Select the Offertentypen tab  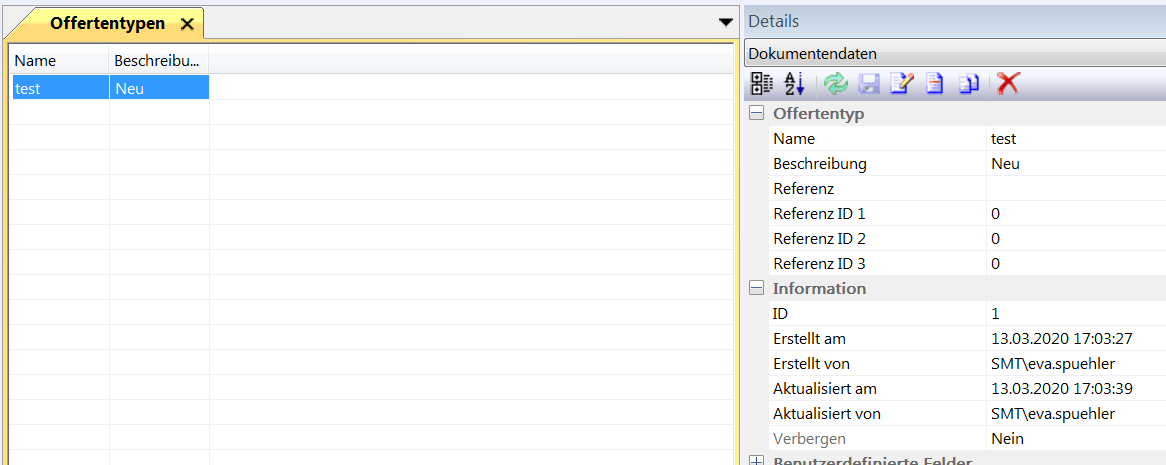[106, 23]
